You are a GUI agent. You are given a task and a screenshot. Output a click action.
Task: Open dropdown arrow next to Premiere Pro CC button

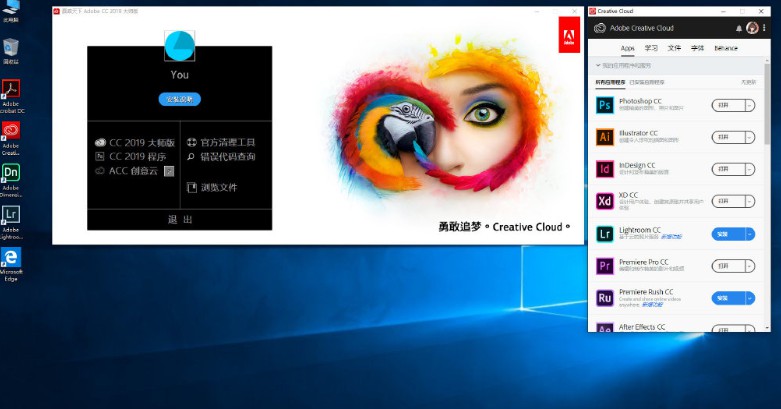click(750, 266)
